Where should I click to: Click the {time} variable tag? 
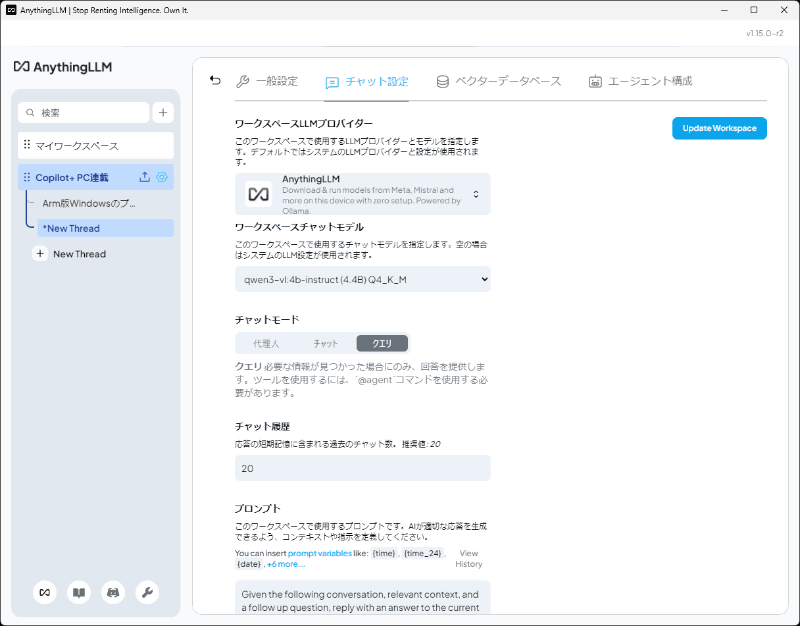tap(384, 553)
